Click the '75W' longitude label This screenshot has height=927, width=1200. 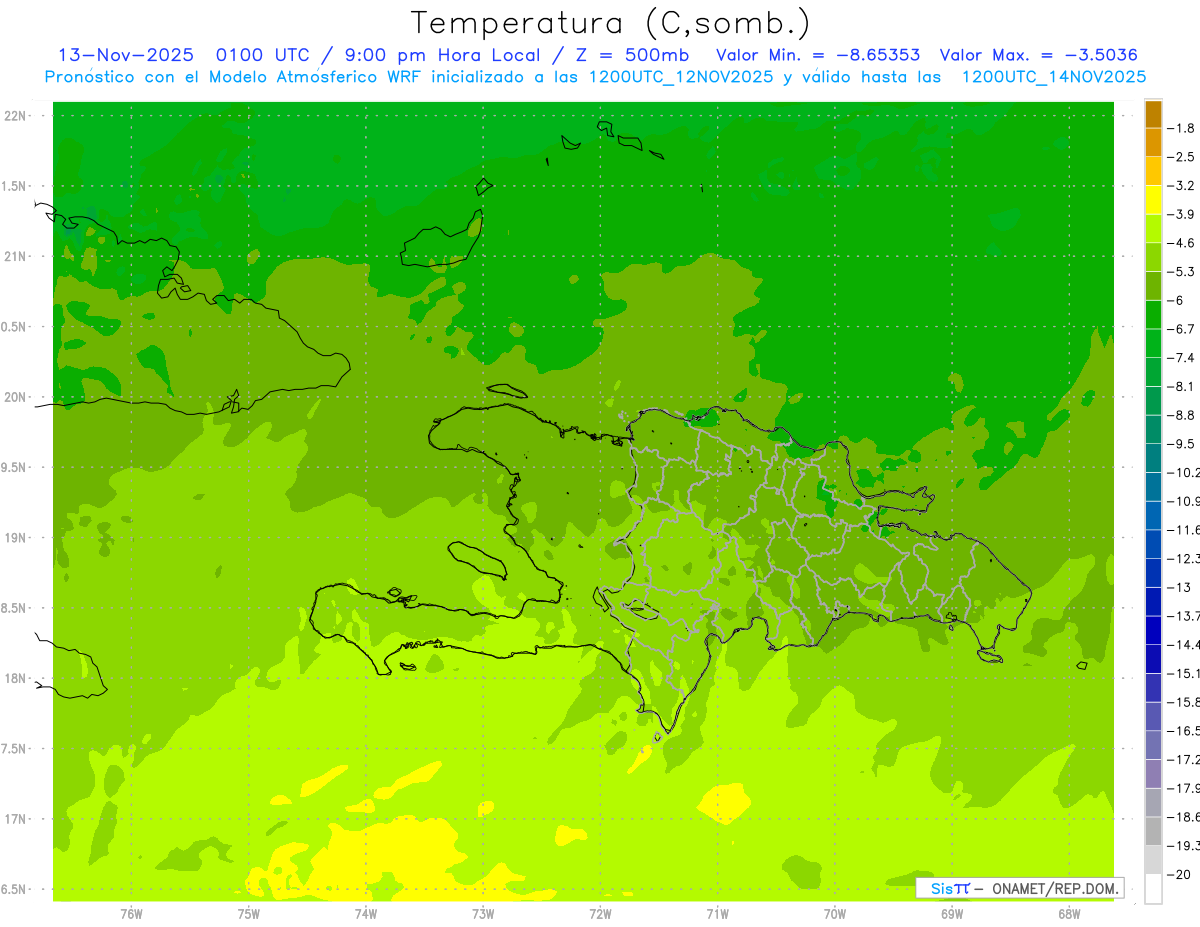pyautogui.click(x=249, y=913)
